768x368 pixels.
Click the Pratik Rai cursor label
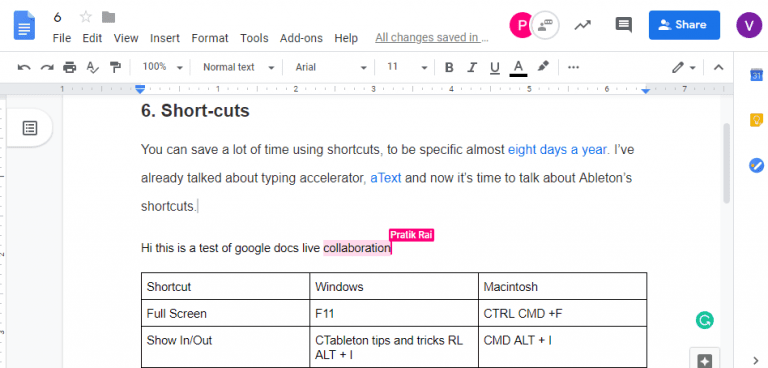click(x=411, y=235)
